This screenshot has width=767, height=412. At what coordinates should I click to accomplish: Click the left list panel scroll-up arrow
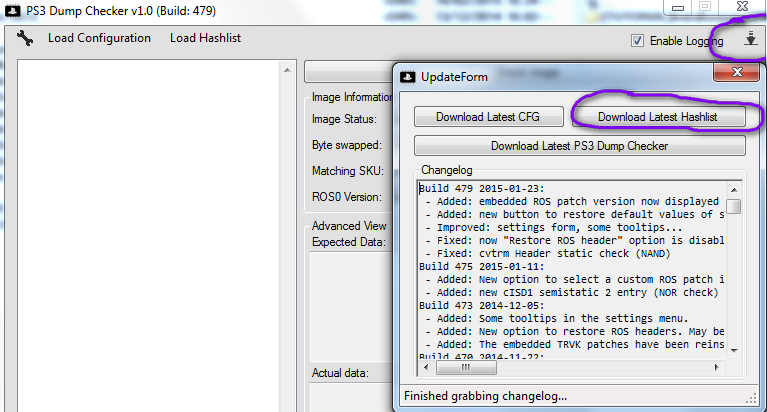pos(287,70)
